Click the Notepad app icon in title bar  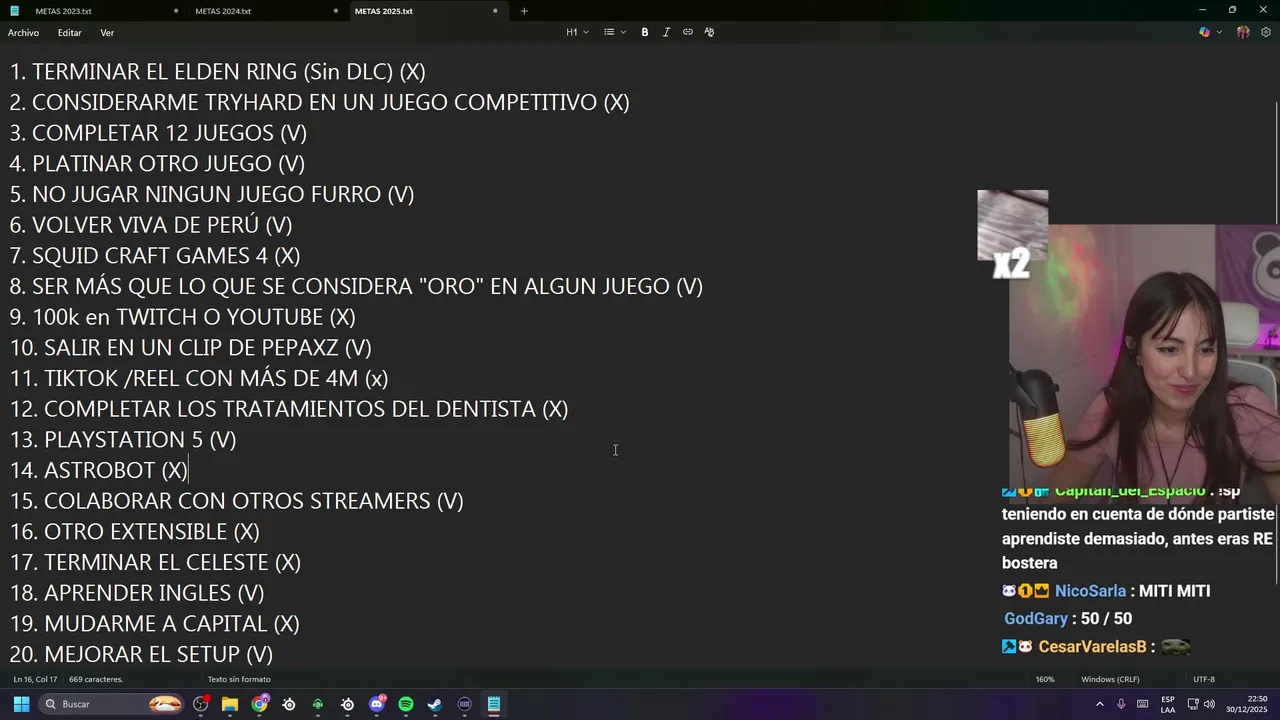(14, 11)
